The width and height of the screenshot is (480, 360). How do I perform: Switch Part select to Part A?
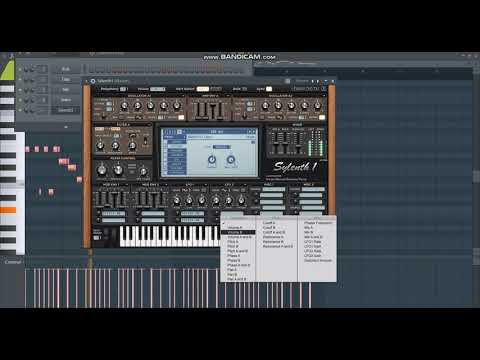(x=202, y=89)
